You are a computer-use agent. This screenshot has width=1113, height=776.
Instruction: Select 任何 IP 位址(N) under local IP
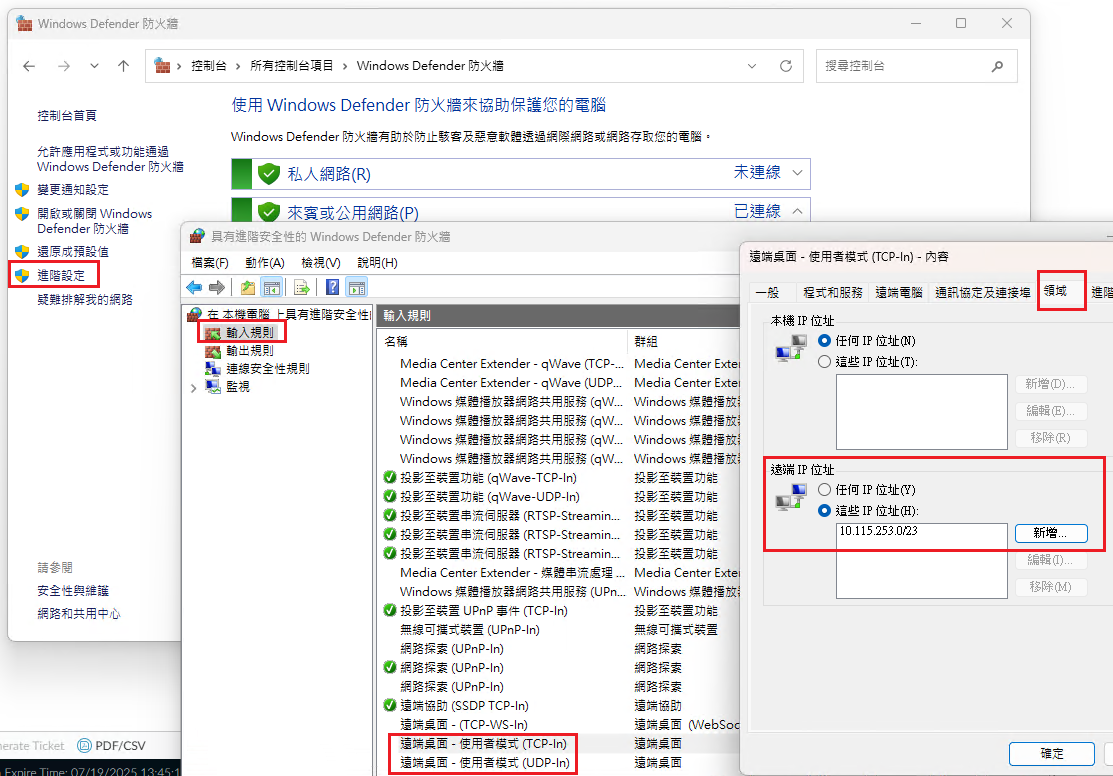825,341
